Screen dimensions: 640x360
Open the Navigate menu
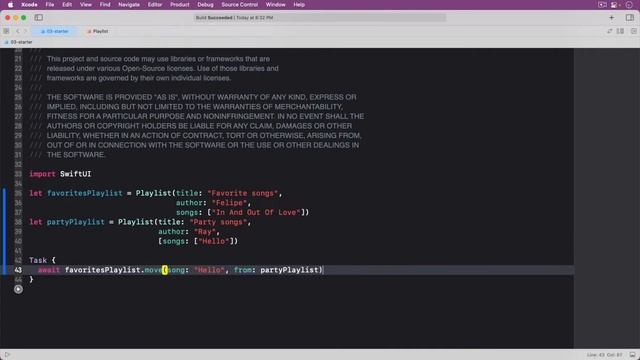pos(129,4)
